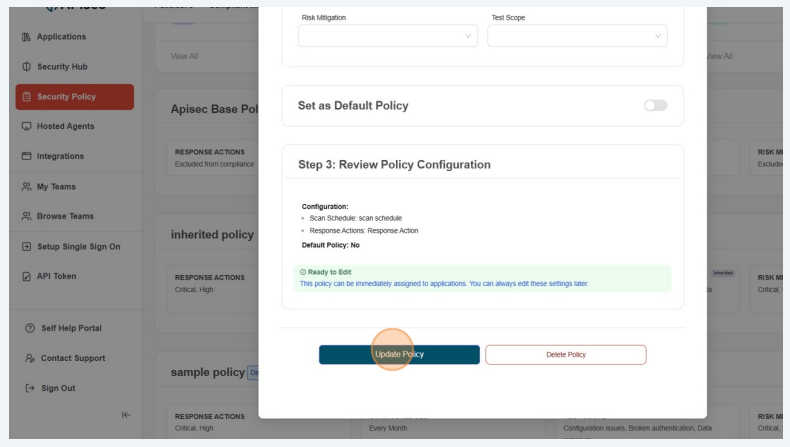Image resolution: width=790 pixels, height=447 pixels.
Task: Click the 'inherited policy' card title
Action: (x=212, y=235)
